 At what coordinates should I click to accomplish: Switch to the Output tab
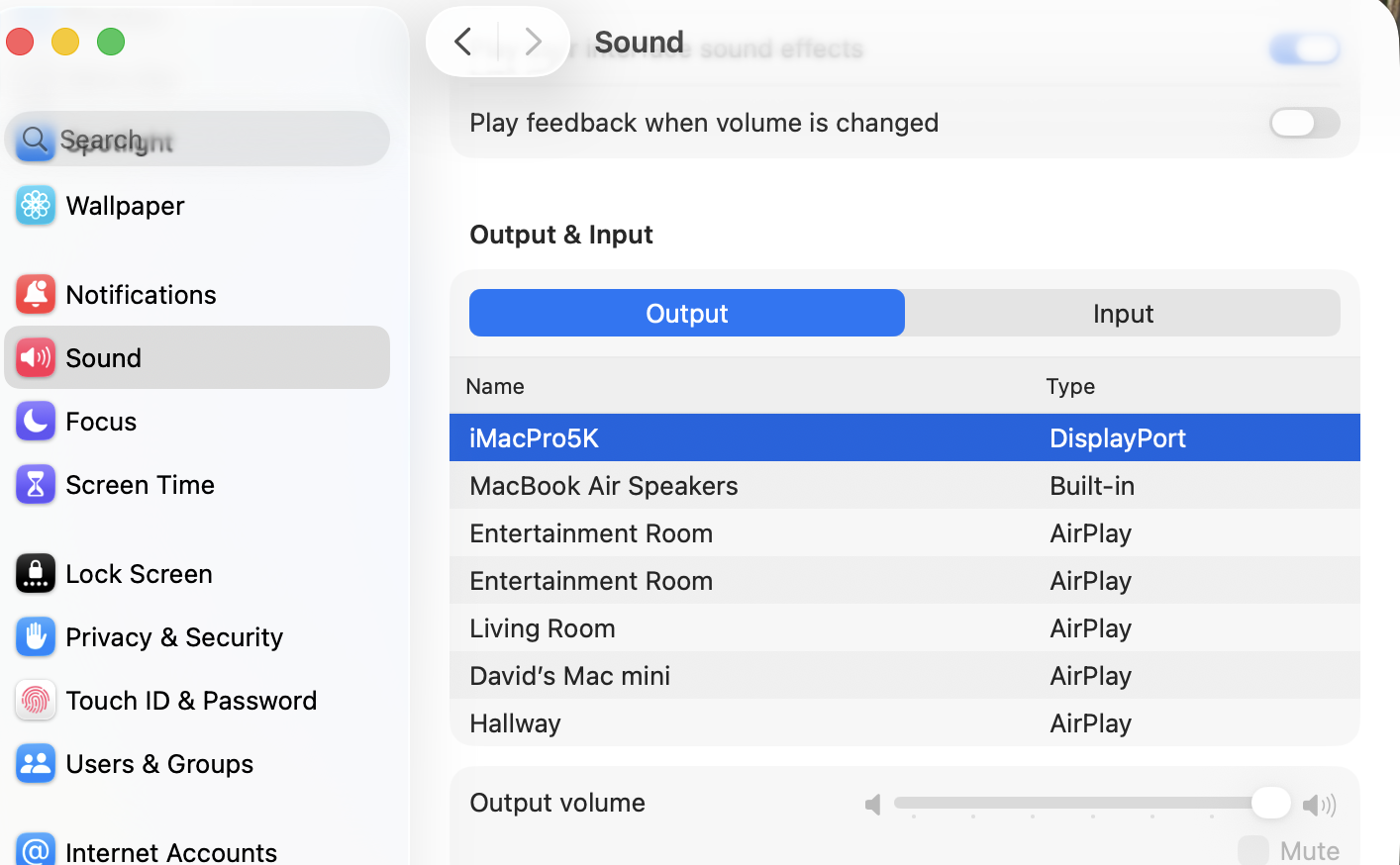[687, 313]
